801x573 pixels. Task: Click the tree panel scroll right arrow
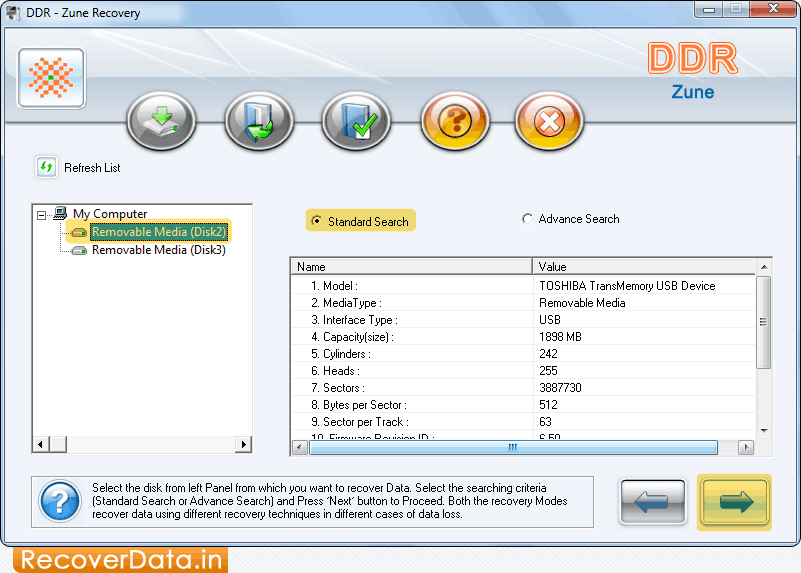pos(243,444)
